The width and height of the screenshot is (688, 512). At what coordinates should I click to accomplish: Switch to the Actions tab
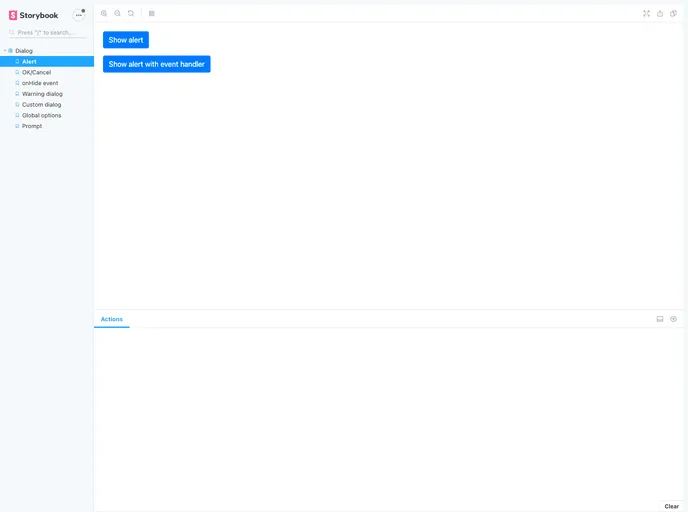[112, 319]
